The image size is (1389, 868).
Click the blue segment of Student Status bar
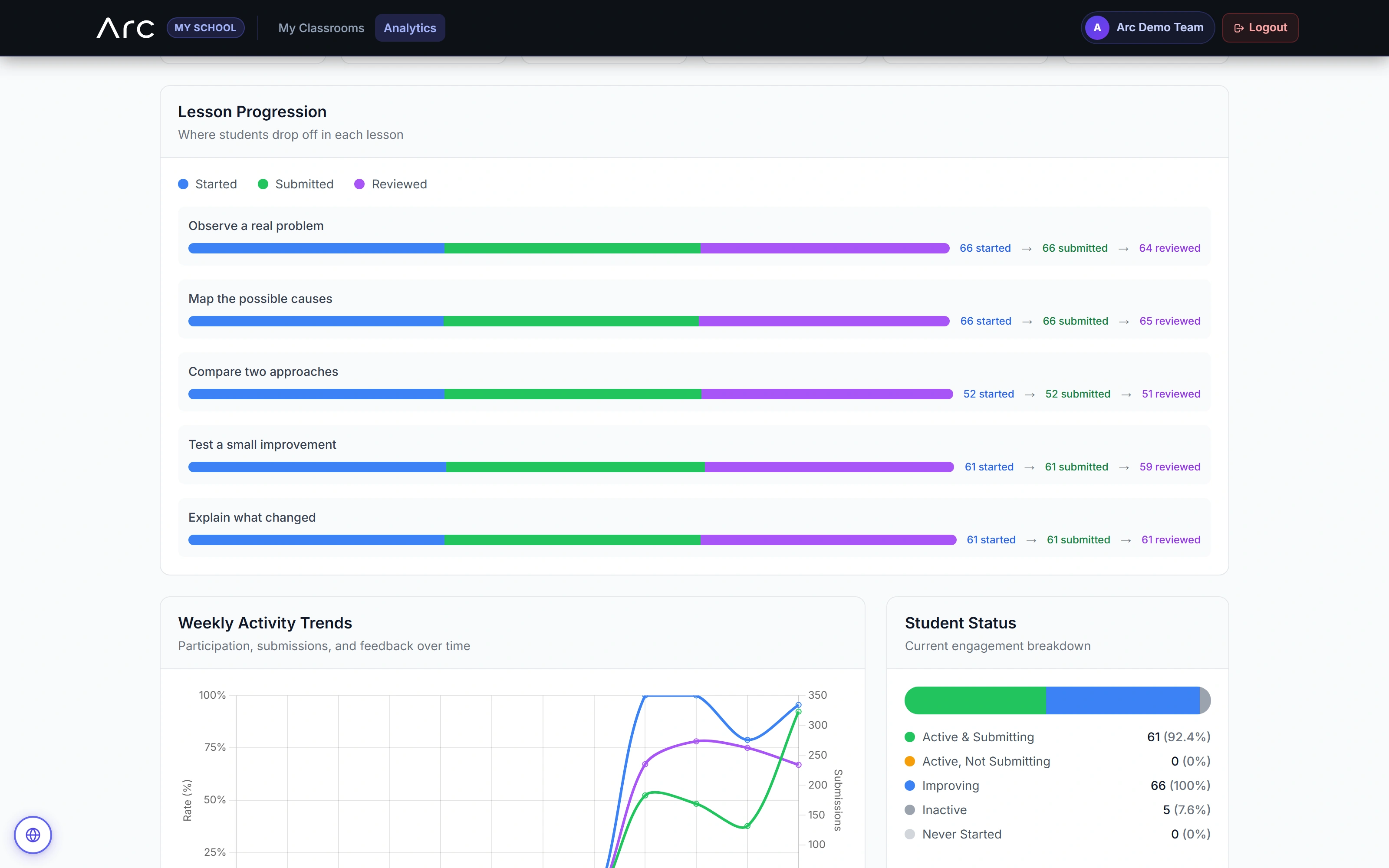(1122, 700)
